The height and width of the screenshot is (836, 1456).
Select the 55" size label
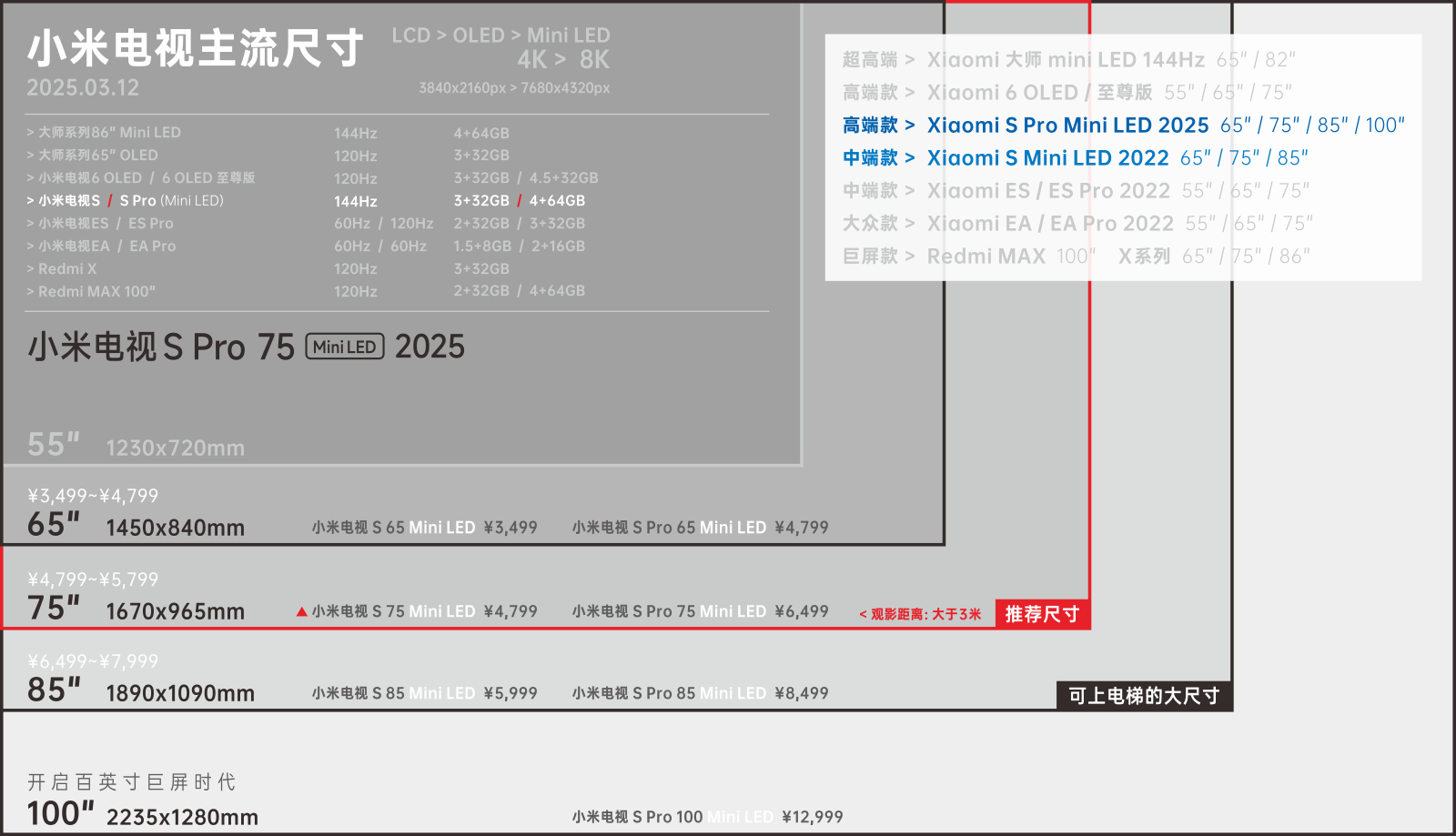click(54, 445)
